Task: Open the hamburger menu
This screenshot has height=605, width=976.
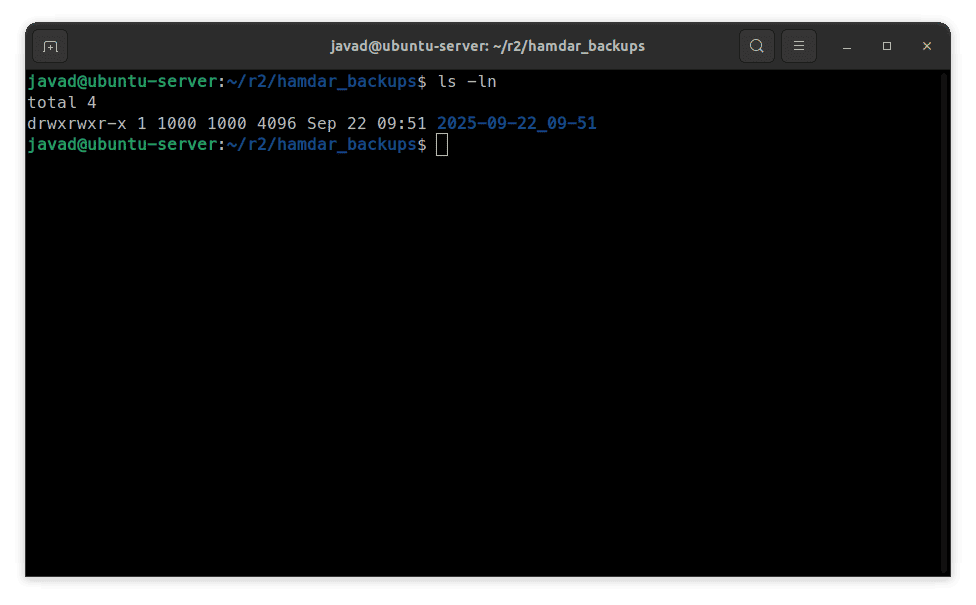Action: click(799, 46)
